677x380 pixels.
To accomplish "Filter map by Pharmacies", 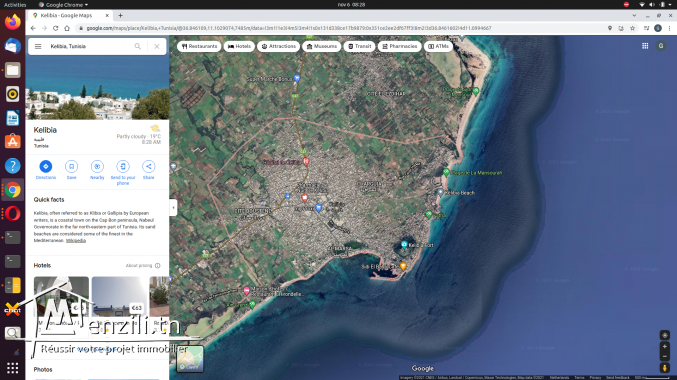I will tap(399, 46).
